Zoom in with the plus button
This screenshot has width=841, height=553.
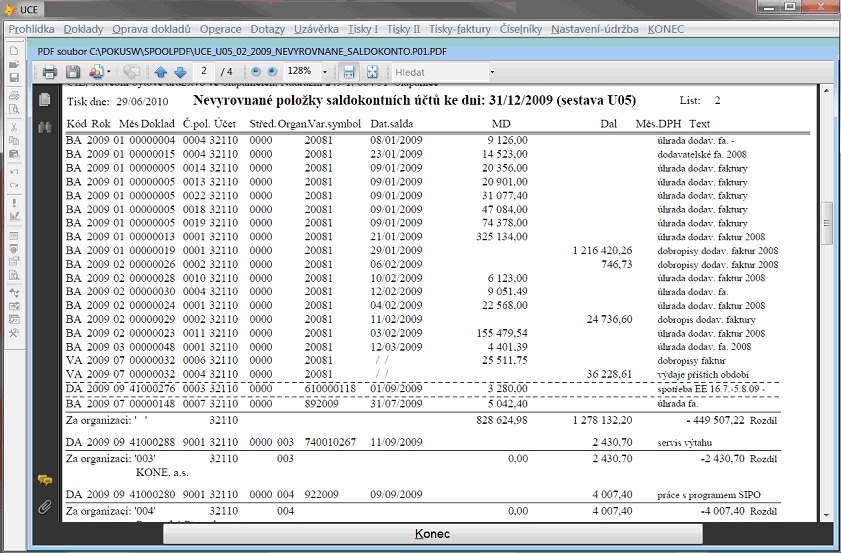click(272, 72)
